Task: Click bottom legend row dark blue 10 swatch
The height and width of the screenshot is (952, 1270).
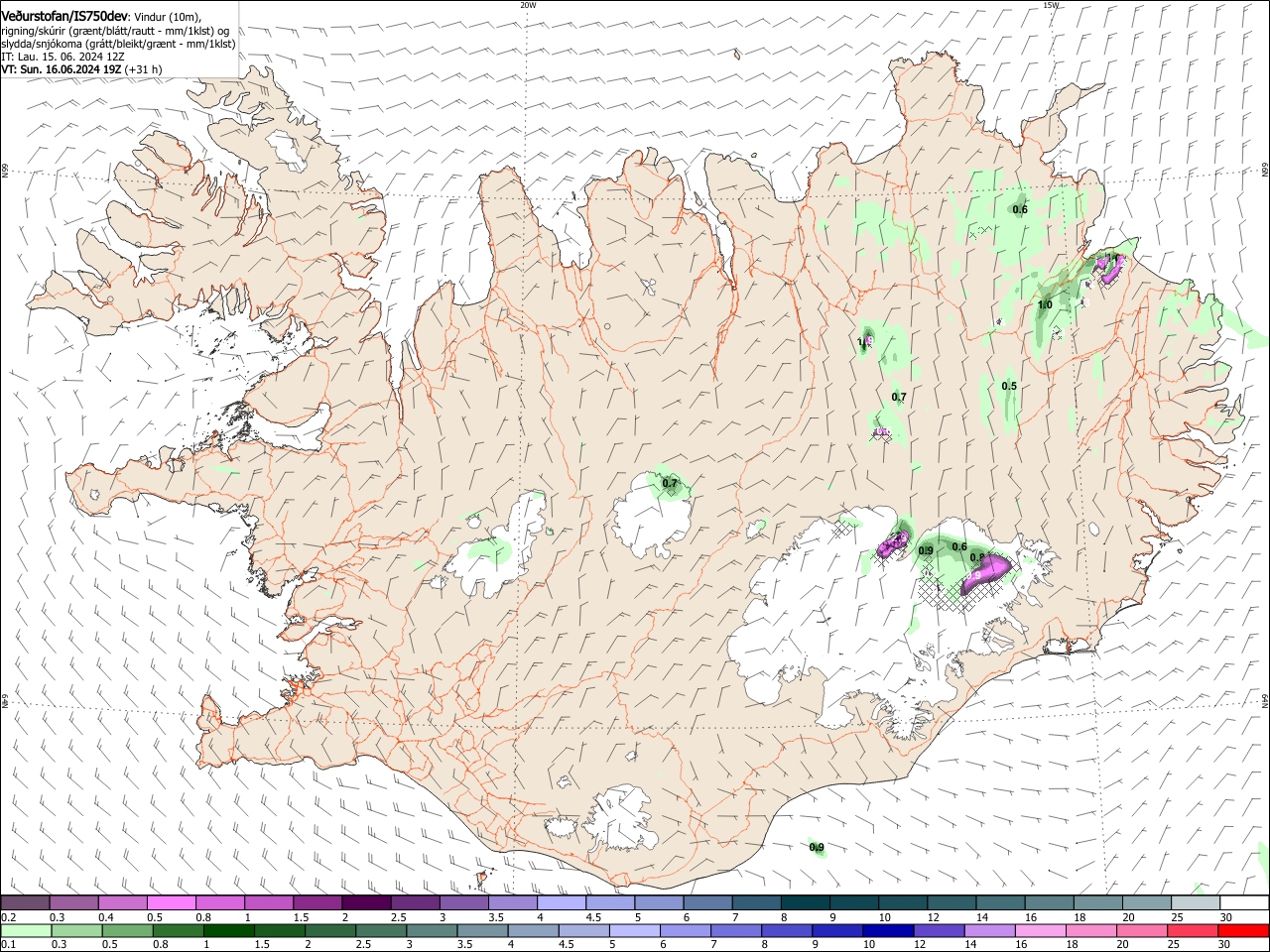Action: tap(888, 931)
